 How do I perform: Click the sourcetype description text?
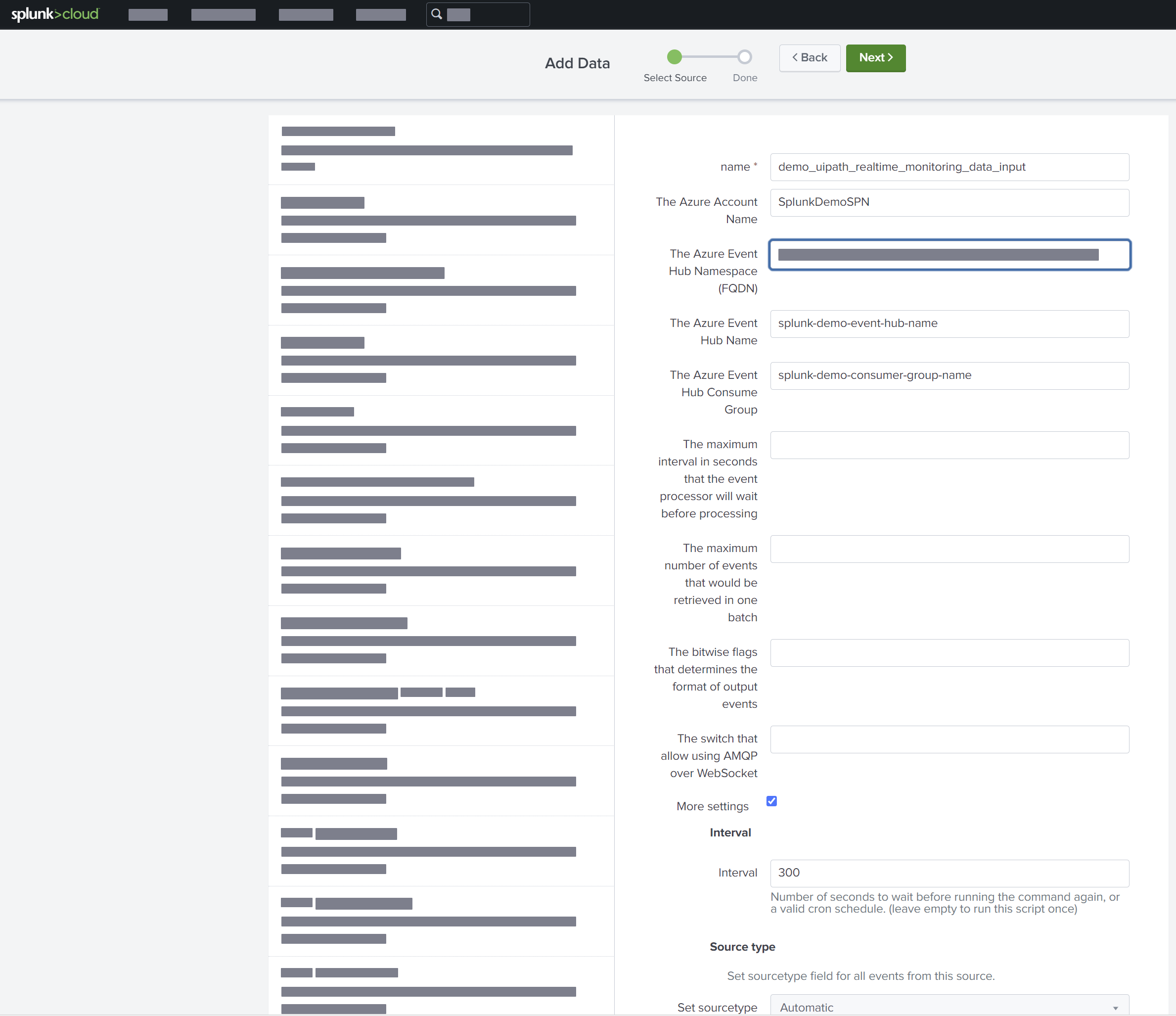(860, 976)
